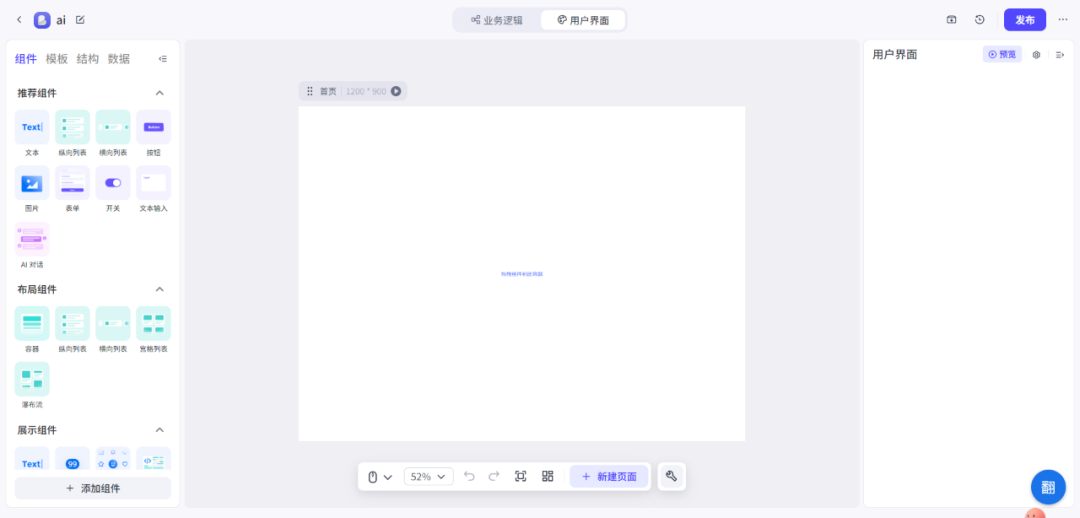Open the settings gear in 用户界面 panel
Screen dimensions: 1080x518
(1036, 55)
